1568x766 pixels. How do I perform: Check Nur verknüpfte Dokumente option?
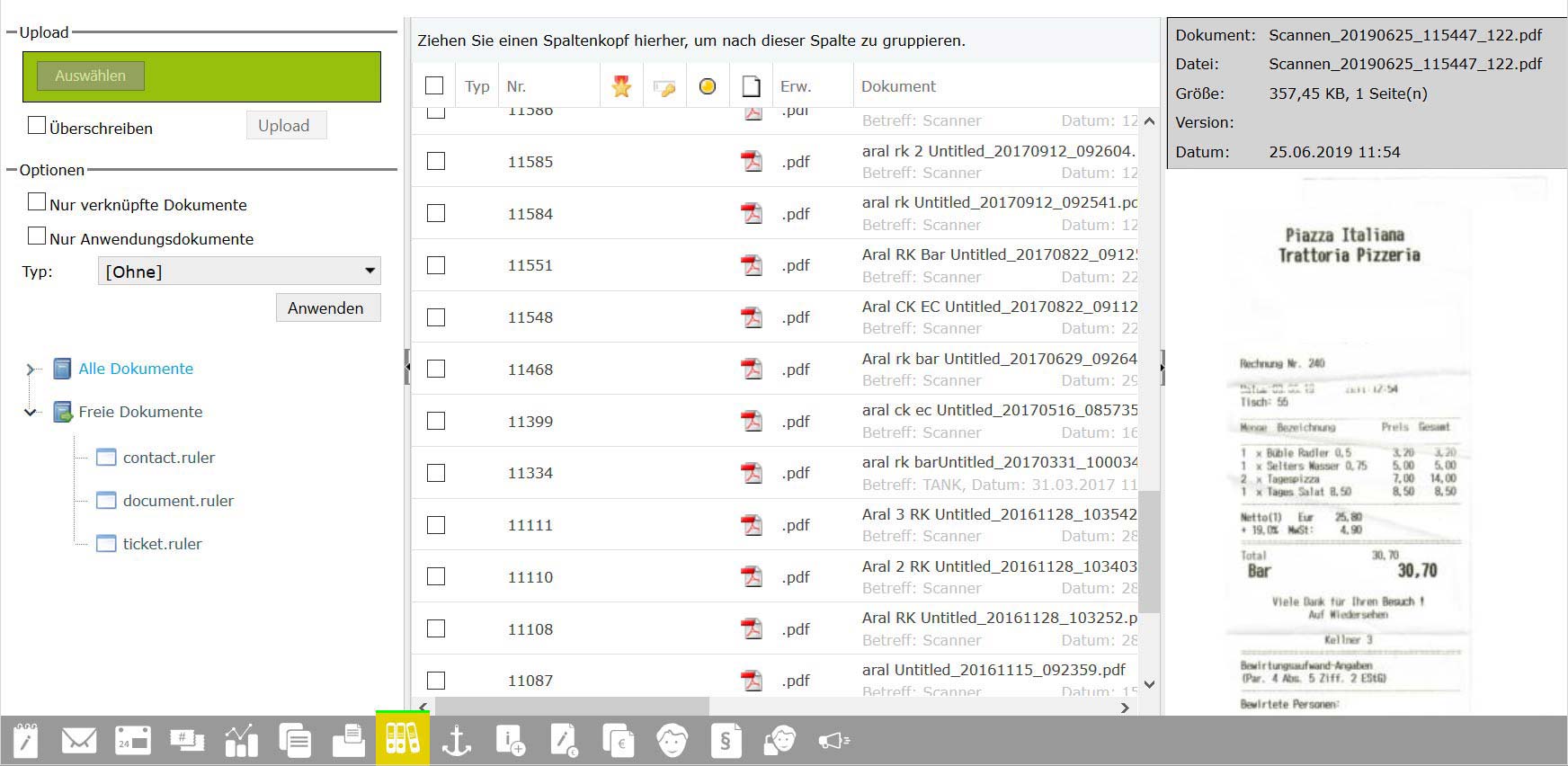click(37, 201)
